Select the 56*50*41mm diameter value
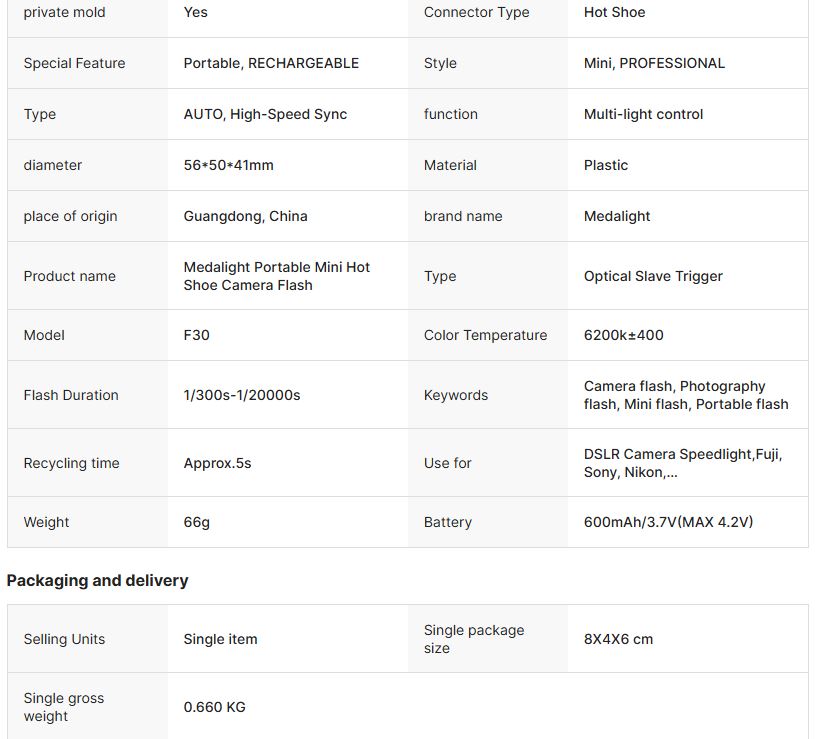Image resolution: width=827 pixels, height=739 pixels. pos(228,165)
